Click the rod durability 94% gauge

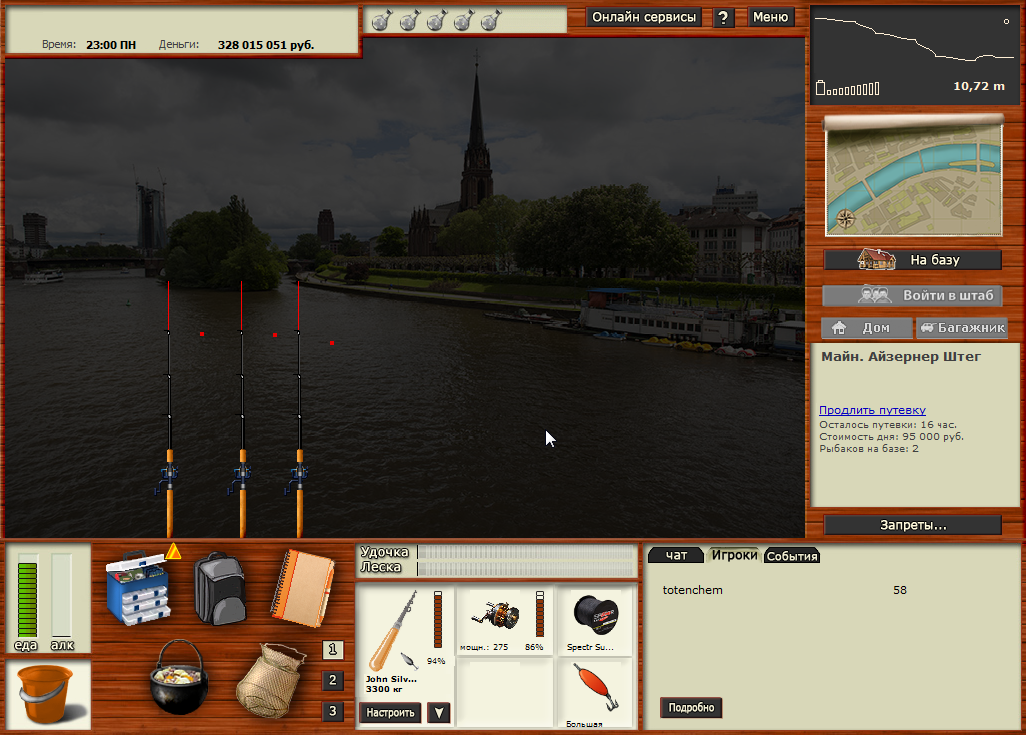(438, 620)
